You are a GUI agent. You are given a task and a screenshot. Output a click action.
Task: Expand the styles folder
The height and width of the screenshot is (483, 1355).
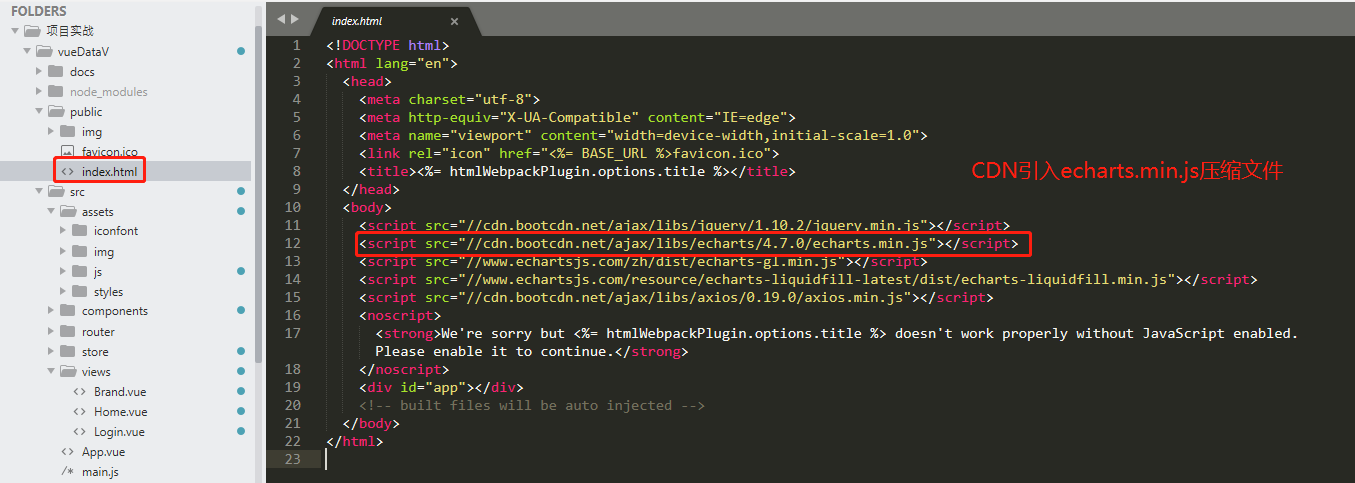(x=64, y=291)
